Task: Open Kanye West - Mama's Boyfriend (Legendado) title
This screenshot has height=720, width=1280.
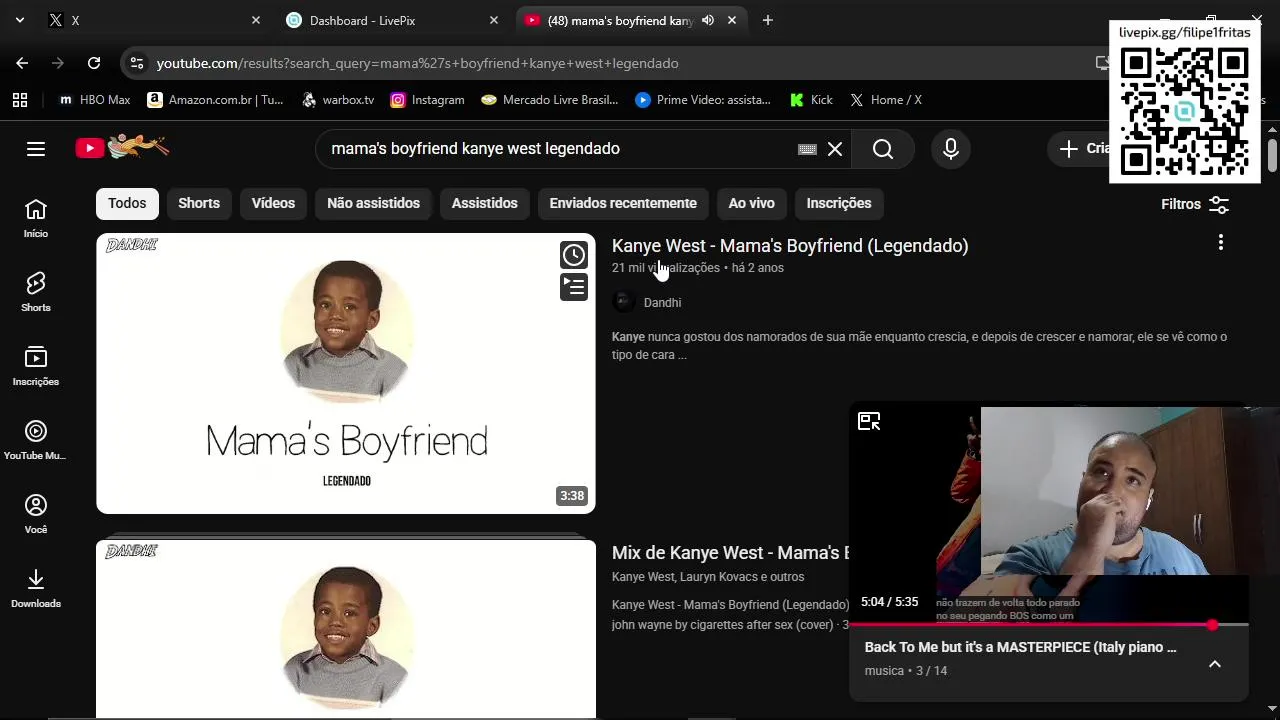Action: pyautogui.click(x=790, y=246)
